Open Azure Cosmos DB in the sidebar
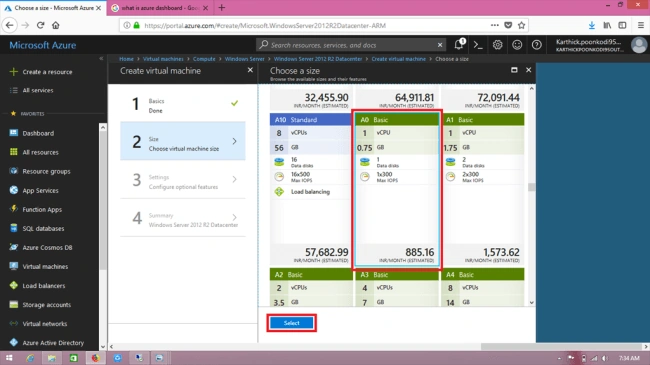 point(47,248)
